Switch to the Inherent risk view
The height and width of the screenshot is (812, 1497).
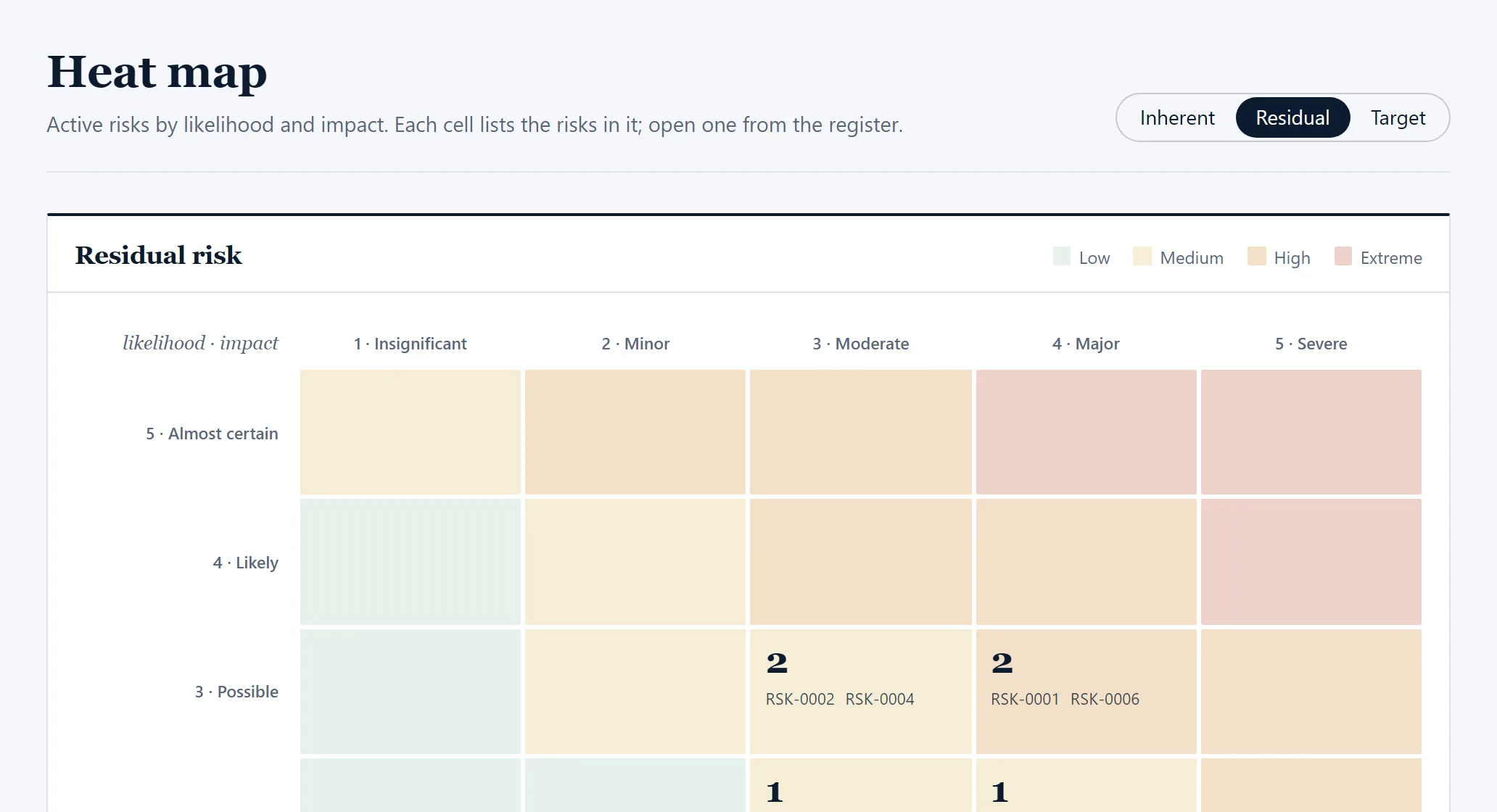pyautogui.click(x=1176, y=117)
